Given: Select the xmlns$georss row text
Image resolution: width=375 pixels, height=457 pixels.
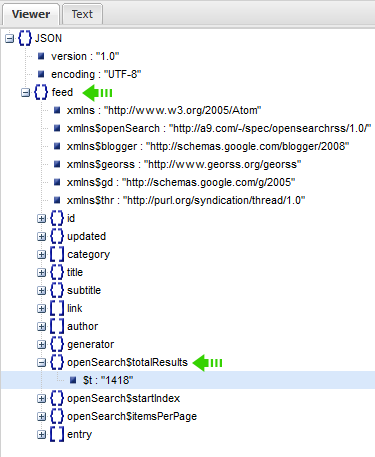Looking at the screenshot, I should [184, 164].
